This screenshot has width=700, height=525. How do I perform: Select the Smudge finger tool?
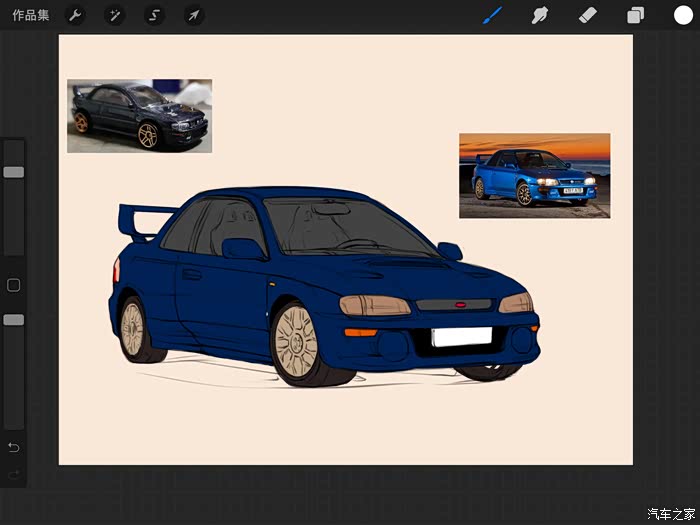[540, 16]
